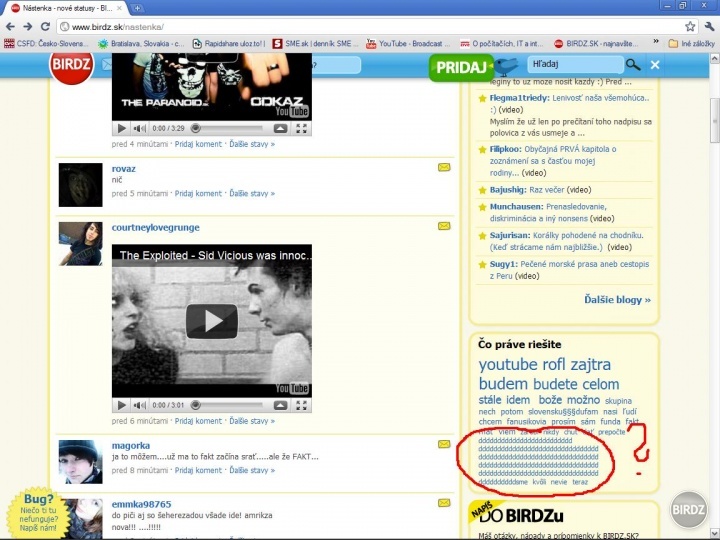
Task: Click the blue bird mascot icon
Action: 505,67
